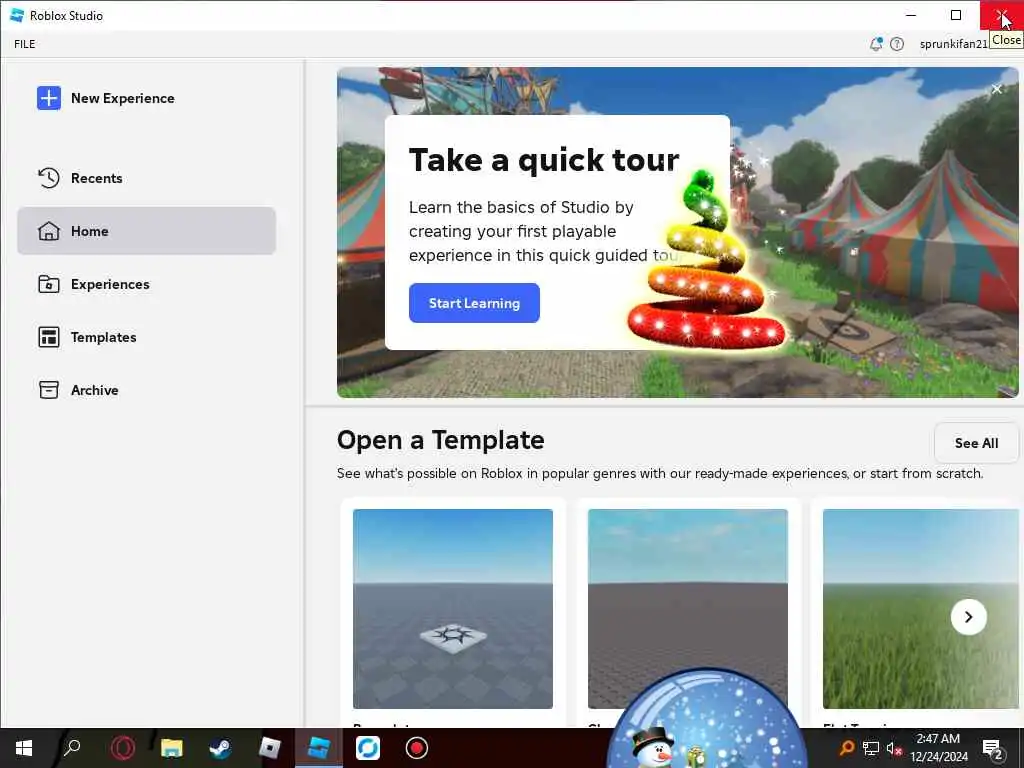
Task: Open network status tray icon
Action: click(871, 748)
